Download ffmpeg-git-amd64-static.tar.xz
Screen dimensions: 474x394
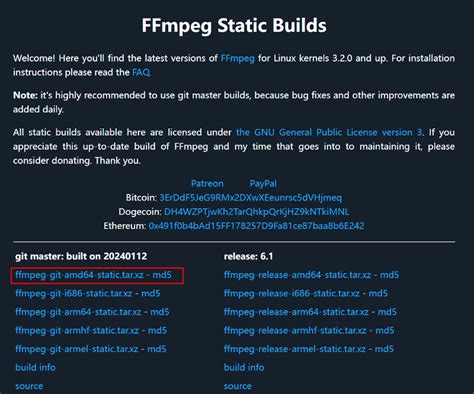pos(79,275)
